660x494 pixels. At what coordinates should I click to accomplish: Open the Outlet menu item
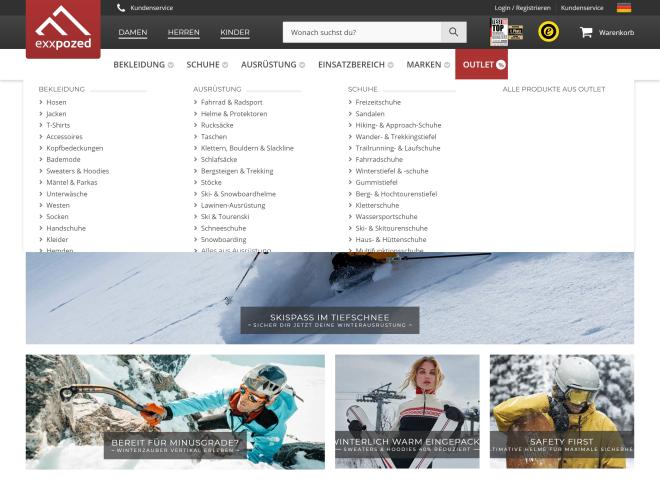pos(482,64)
